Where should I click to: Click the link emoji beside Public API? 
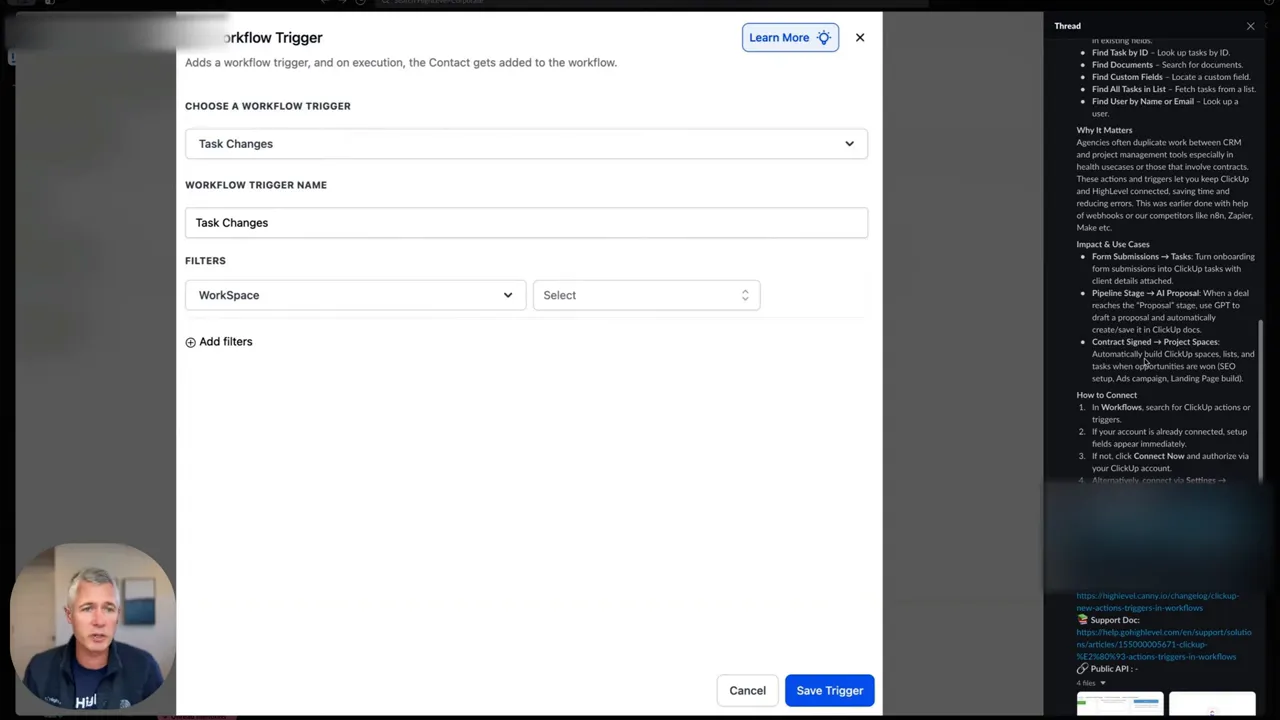(x=1082, y=669)
